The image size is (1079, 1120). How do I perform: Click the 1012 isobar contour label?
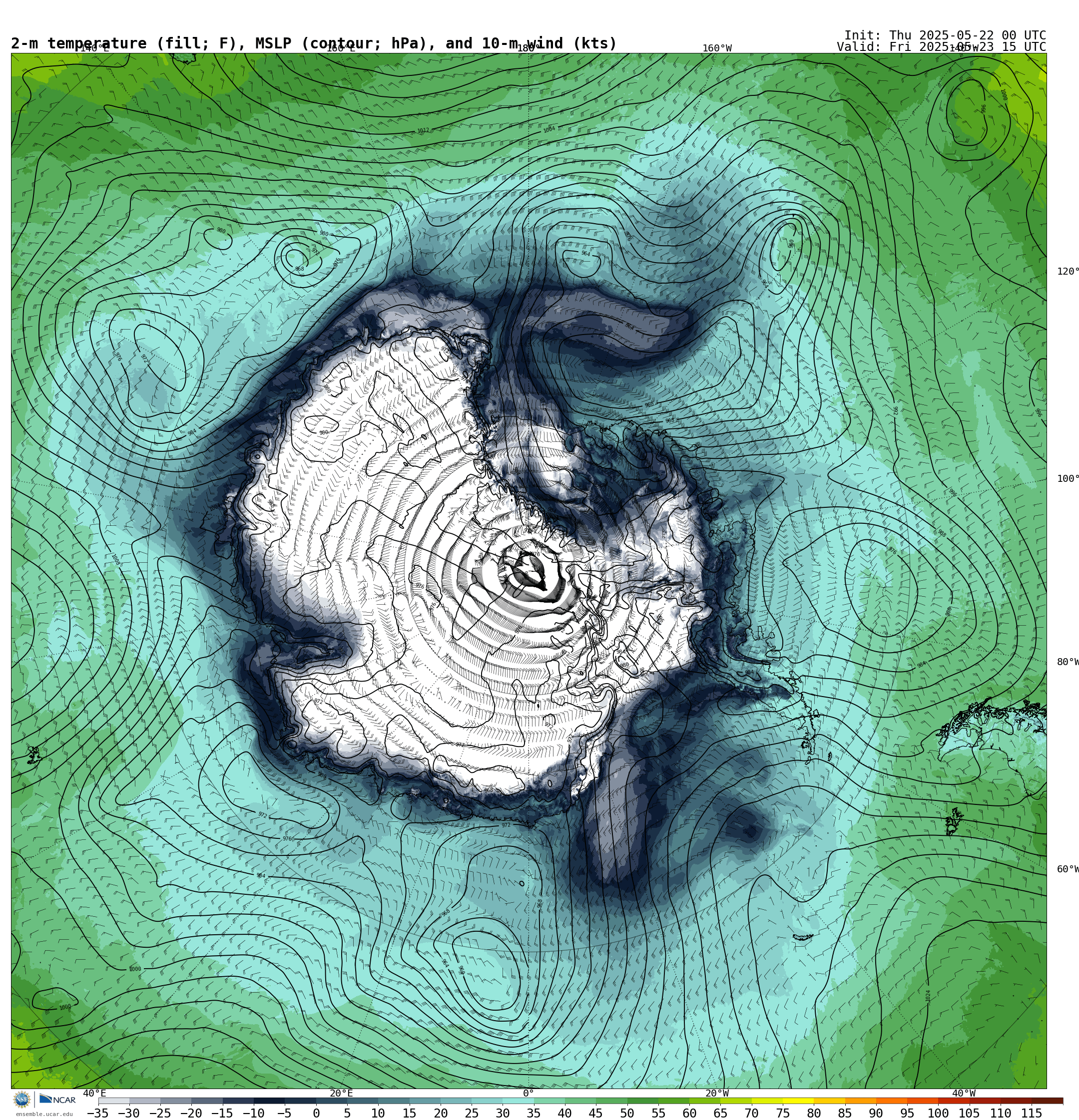[x=423, y=131]
